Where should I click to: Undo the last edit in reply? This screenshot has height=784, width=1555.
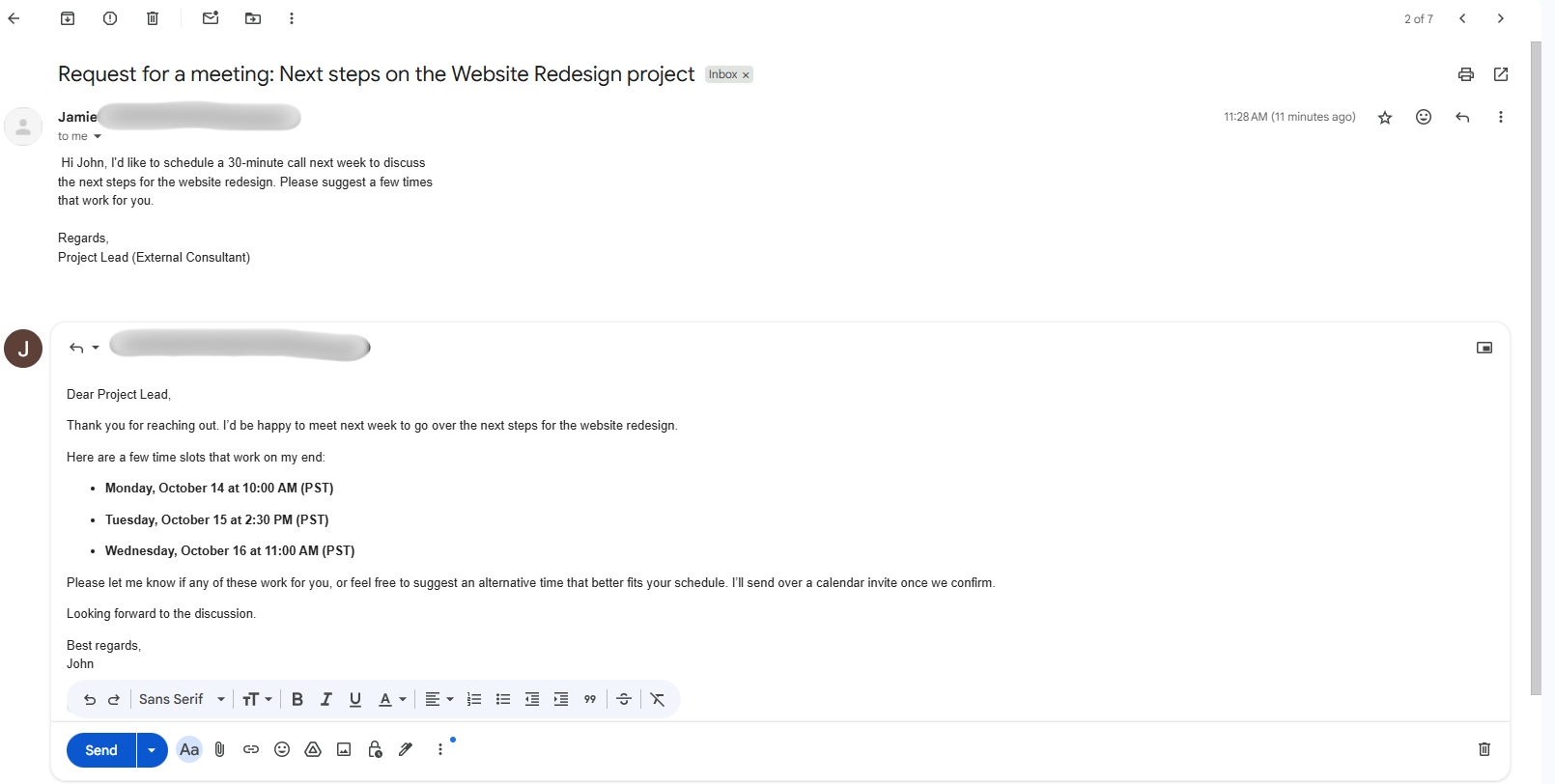tap(90, 699)
